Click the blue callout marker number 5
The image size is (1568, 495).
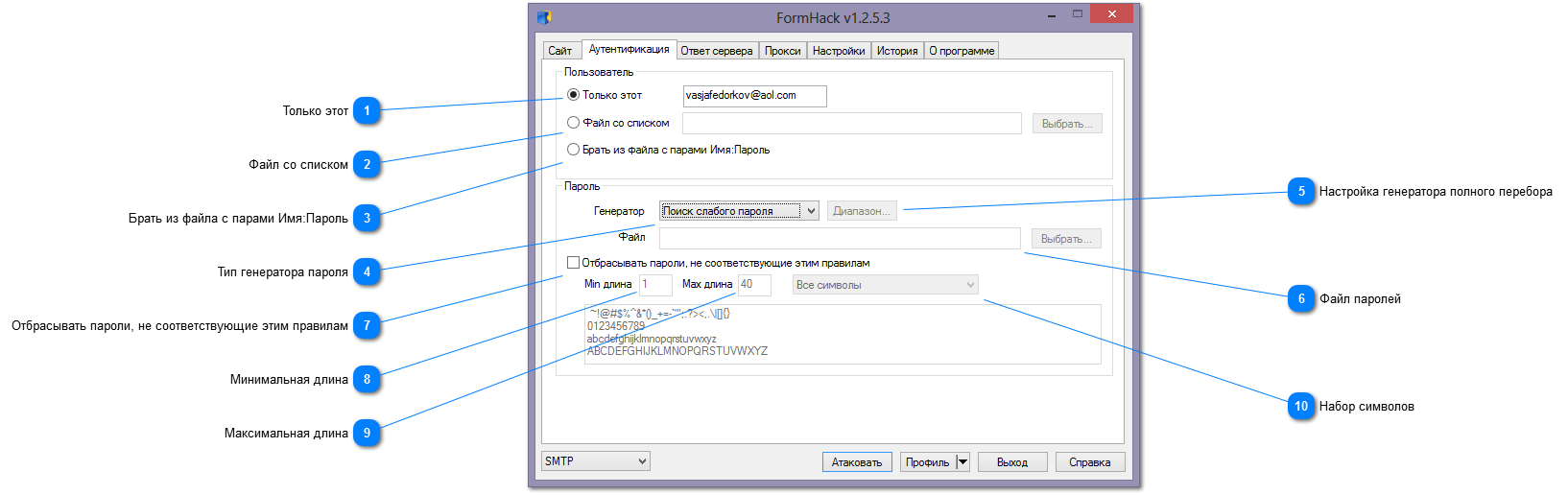click(1301, 192)
